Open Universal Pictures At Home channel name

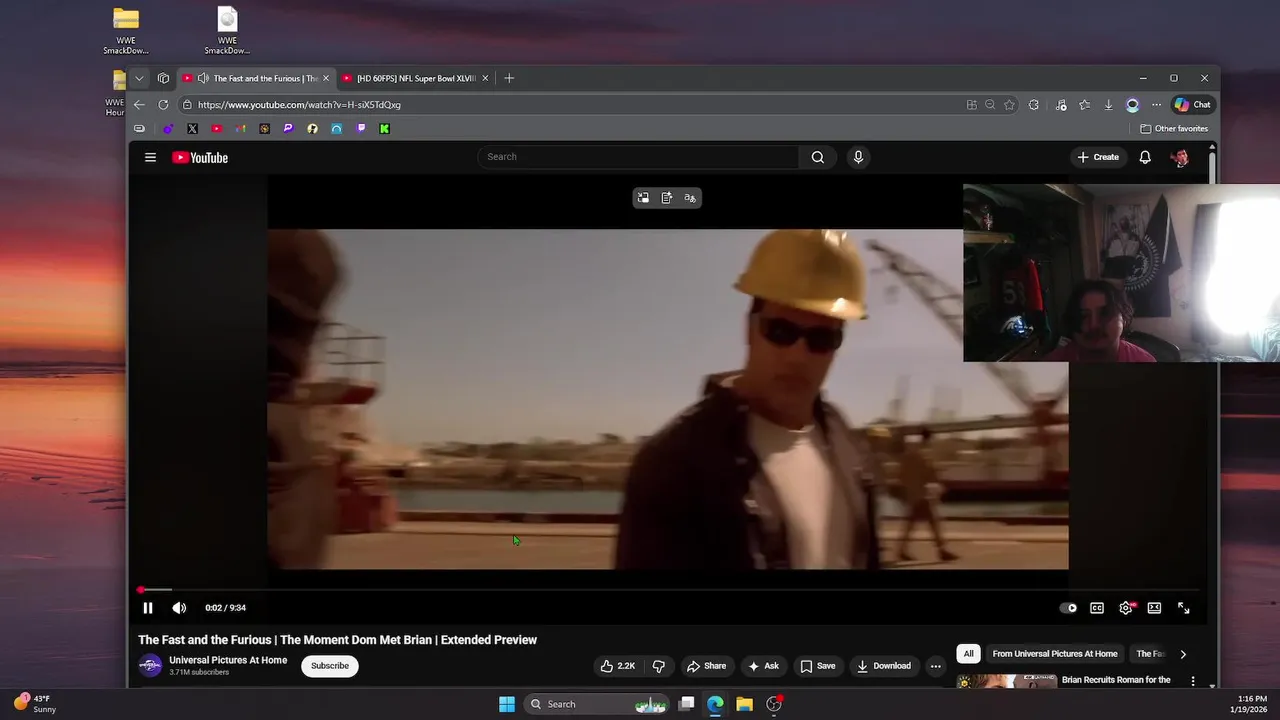click(x=228, y=660)
